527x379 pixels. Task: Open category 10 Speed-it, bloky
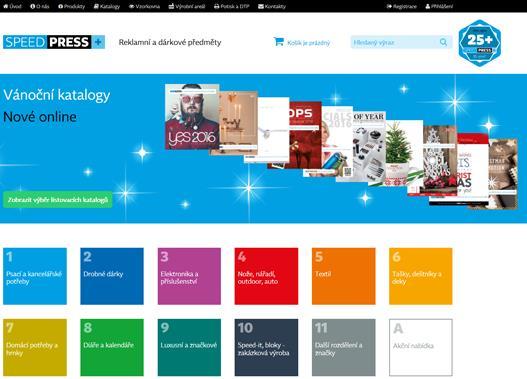[x=266, y=347]
